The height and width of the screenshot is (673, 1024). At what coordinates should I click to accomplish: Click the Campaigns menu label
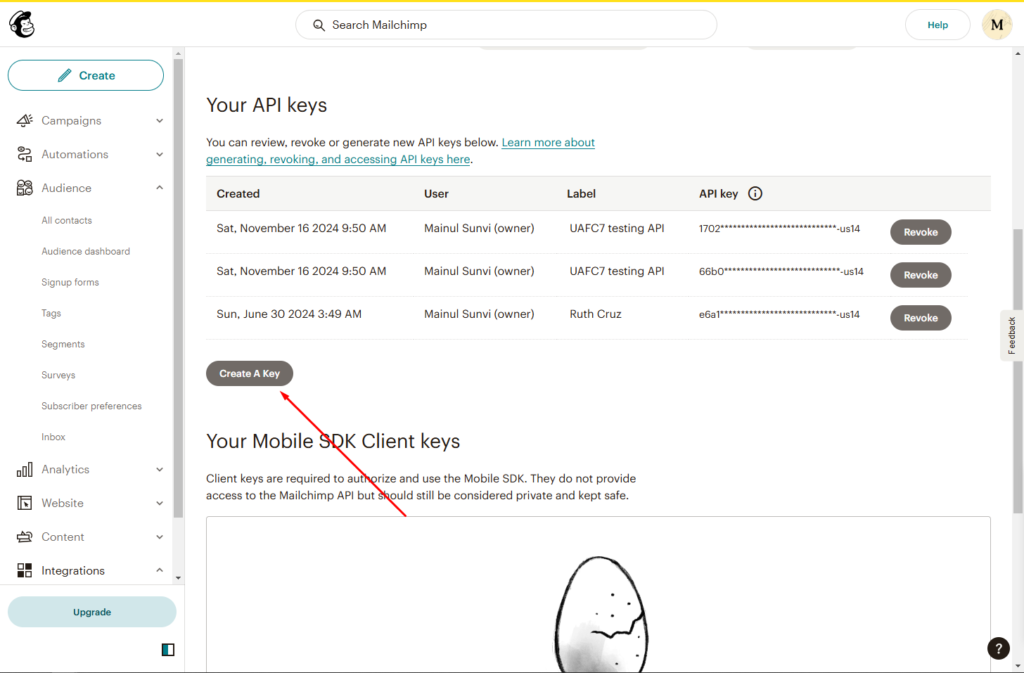pos(71,121)
